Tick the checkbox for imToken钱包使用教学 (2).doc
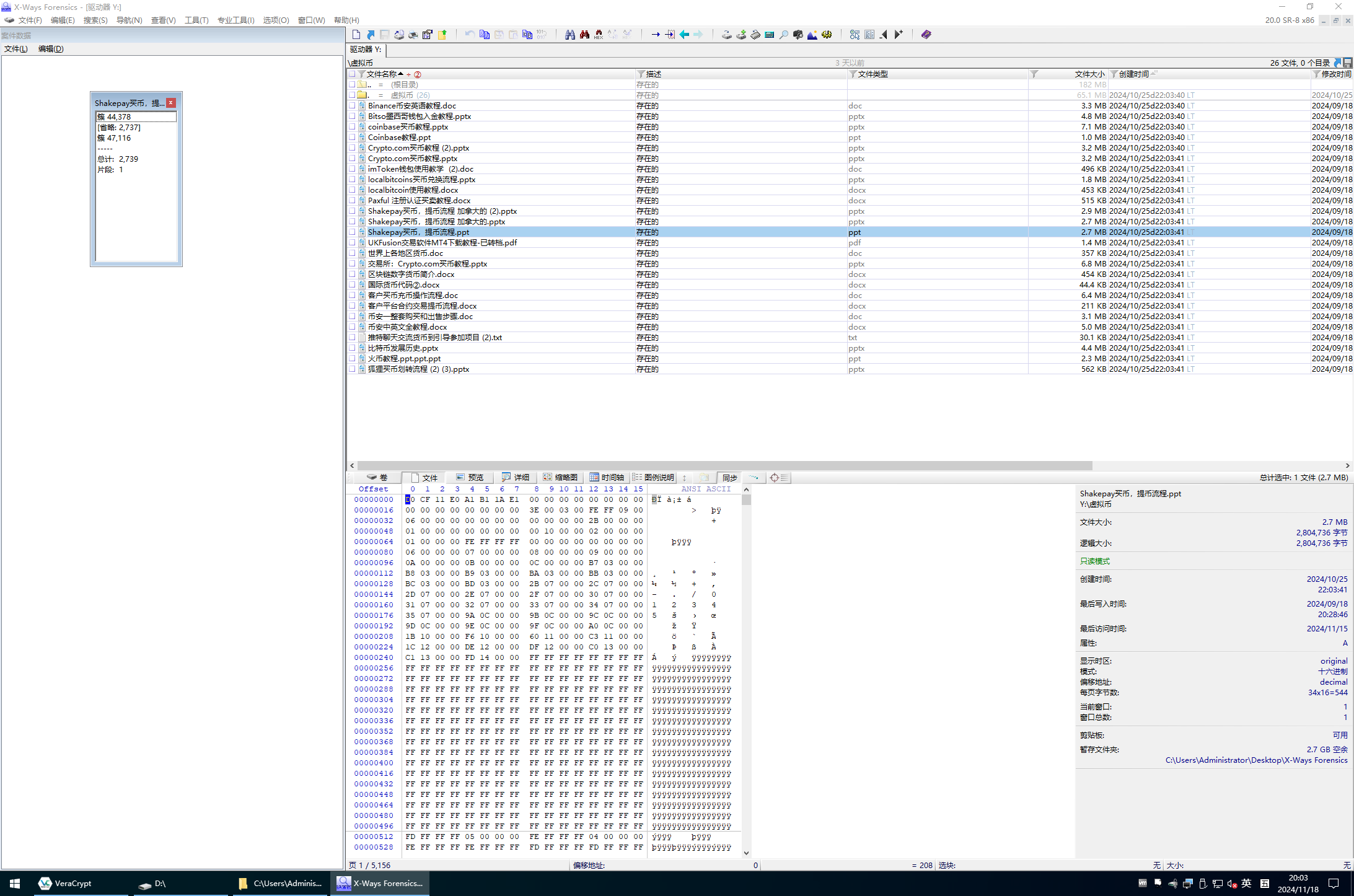The height and width of the screenshot is (896, 1354). click(x=352, y=169)
